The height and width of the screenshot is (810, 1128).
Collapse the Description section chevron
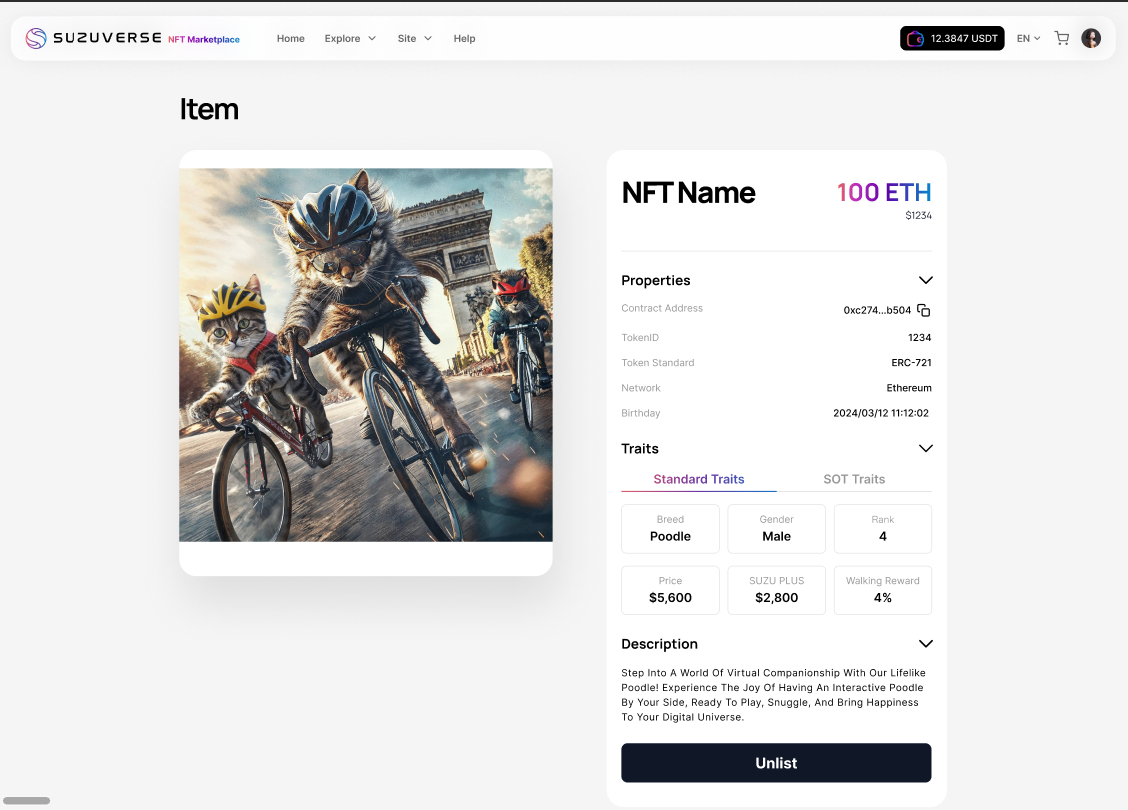[x=925, y=644]
